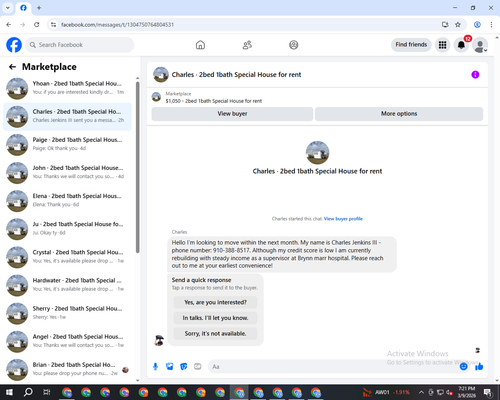Open a new browser tab
The height and width of the screenshot is (400, 500).
[39, 8]
